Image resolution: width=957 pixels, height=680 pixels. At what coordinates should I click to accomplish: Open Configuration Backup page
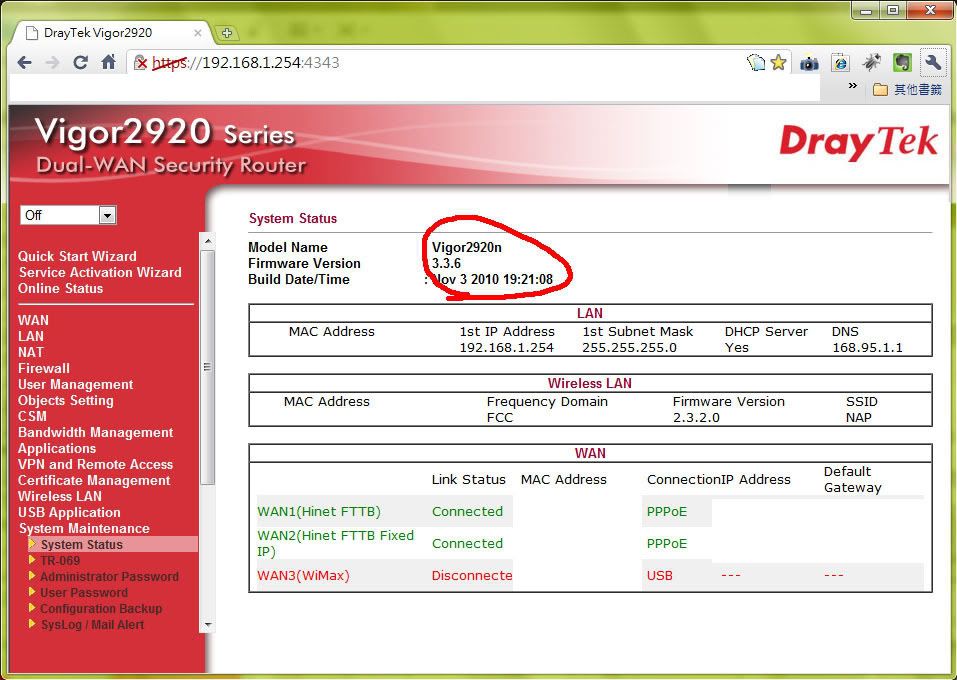click(x=101, y=609)
